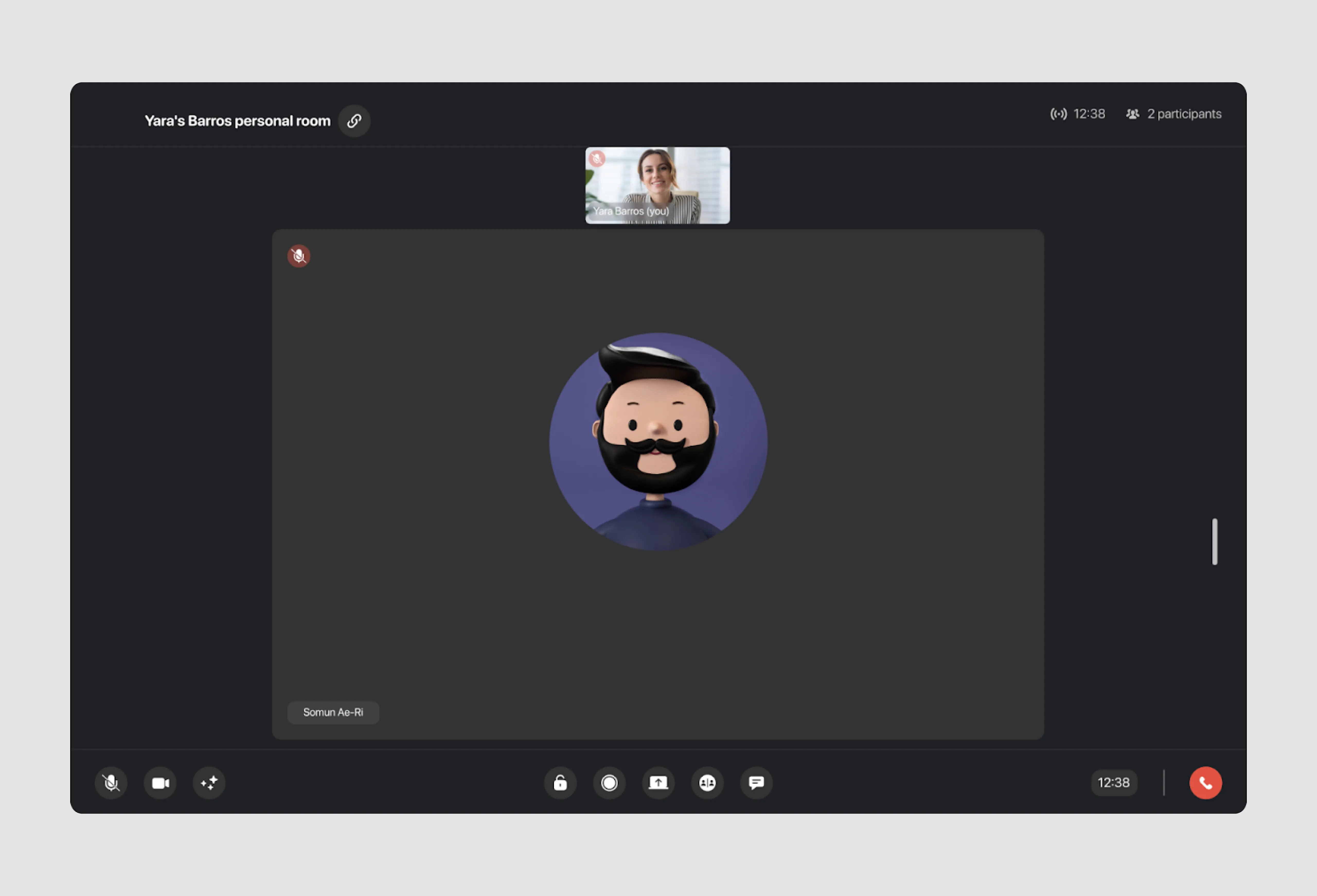
Task: Check the elapsed meeting timer
Action: point(1114,783)
